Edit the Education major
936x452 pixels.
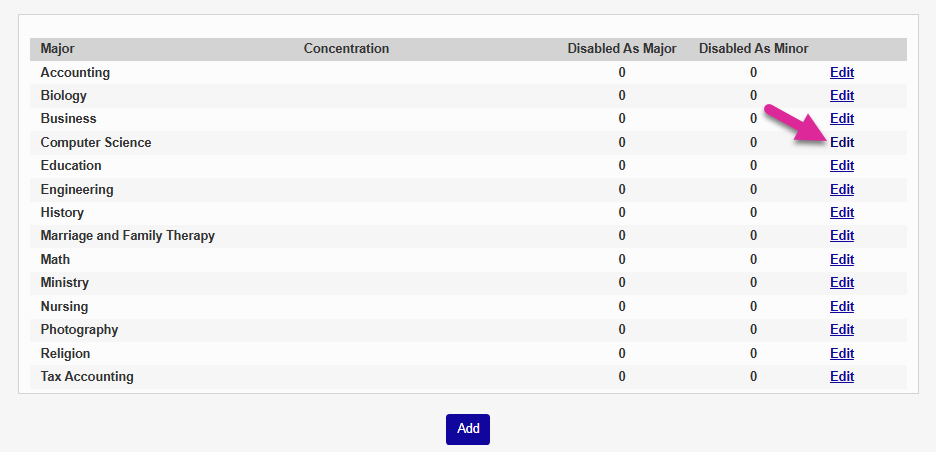coord(842,166)
